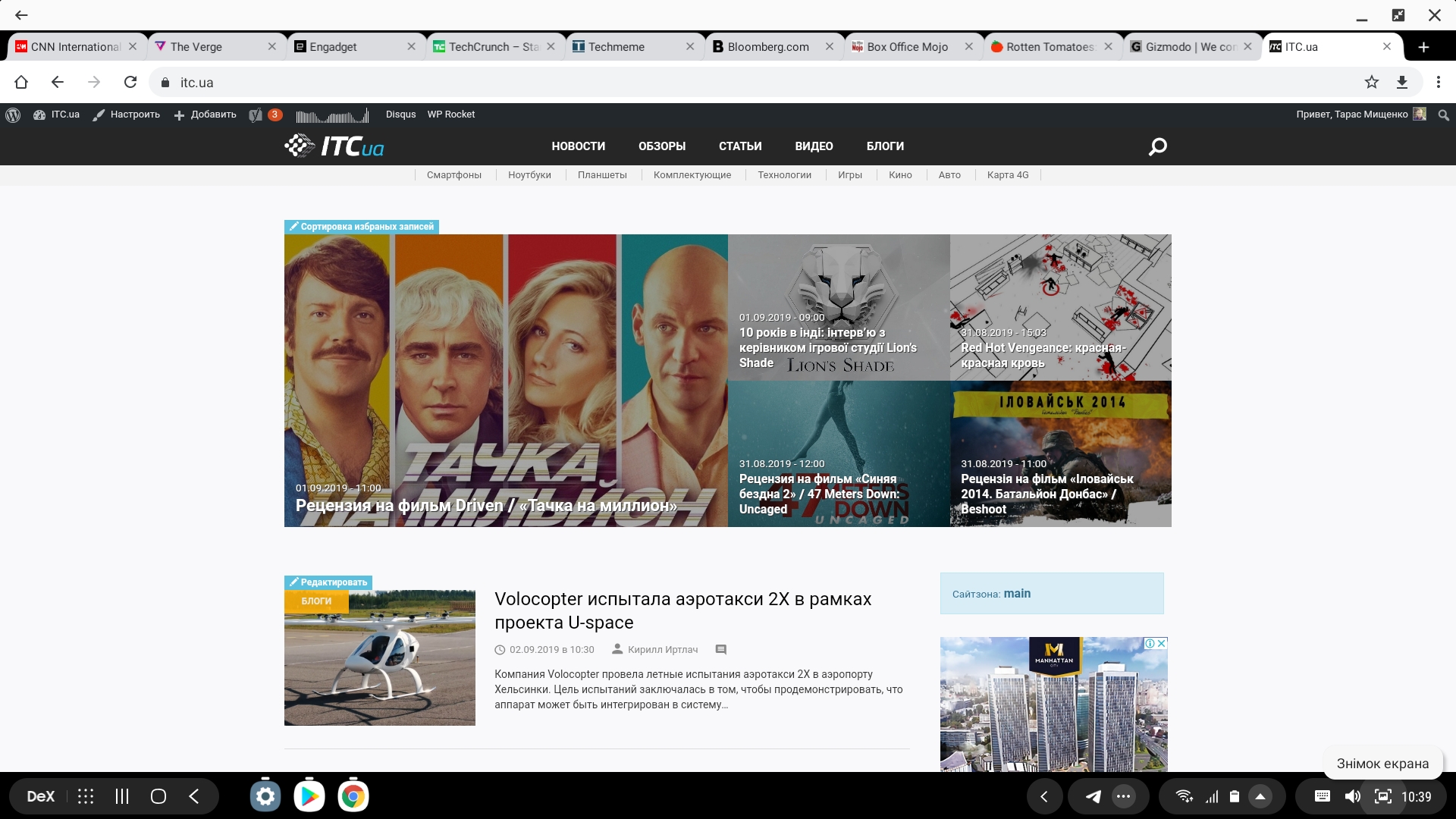Open the ВИДЕО menu item
Image resolution: width=1456 pixels, height=819 pixels.
814,146
